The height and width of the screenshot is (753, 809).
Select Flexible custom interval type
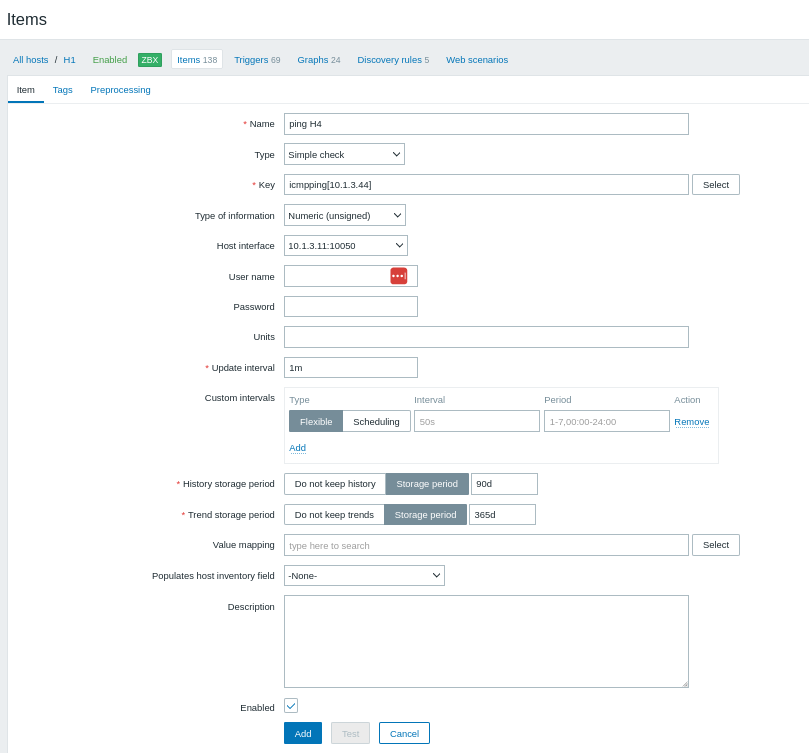point(316,422)
